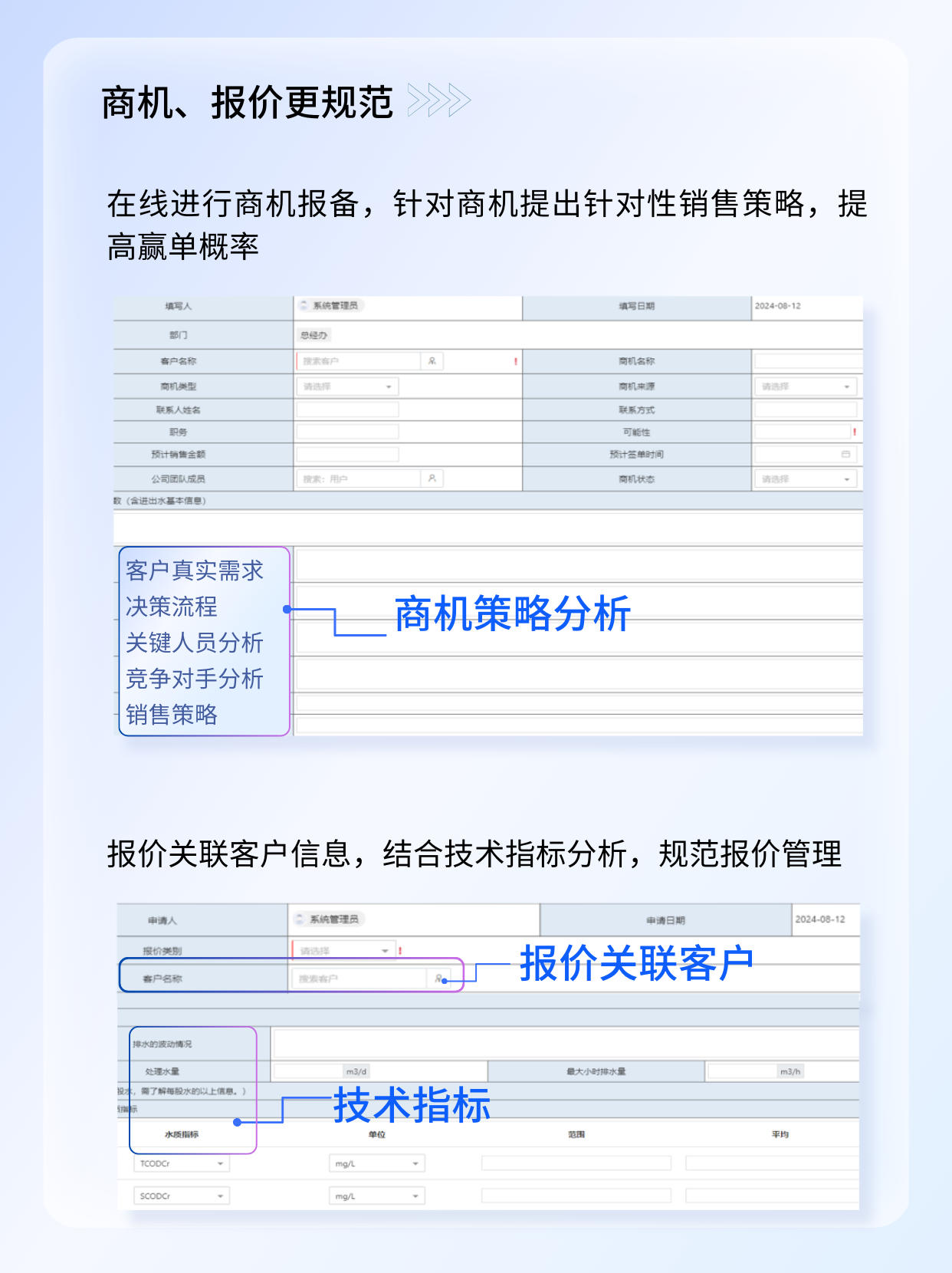
Task: Click the 系统管理员 avatar in the 申请人 row
Action: click(300, 919)
